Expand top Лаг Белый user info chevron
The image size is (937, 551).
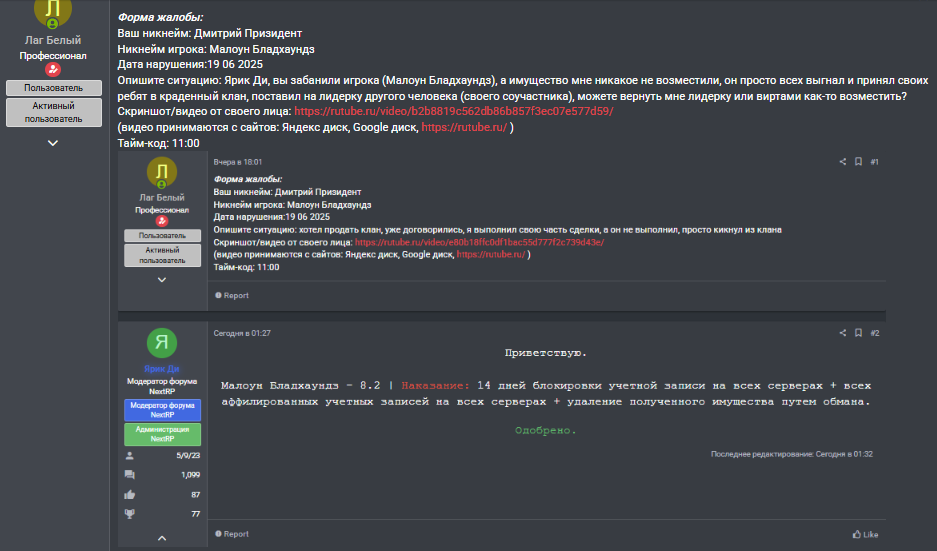[x=53, y=143]
